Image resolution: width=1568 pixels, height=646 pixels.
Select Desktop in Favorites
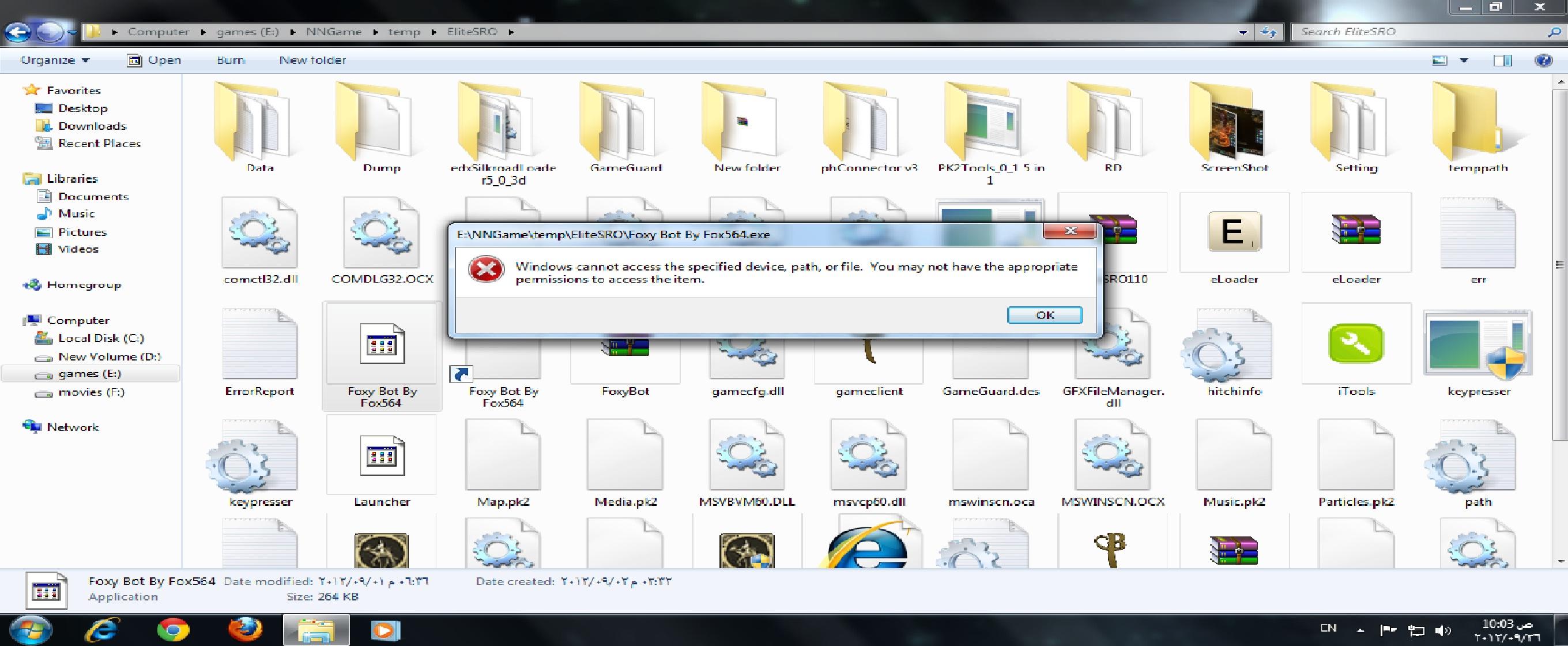point(83,108)
